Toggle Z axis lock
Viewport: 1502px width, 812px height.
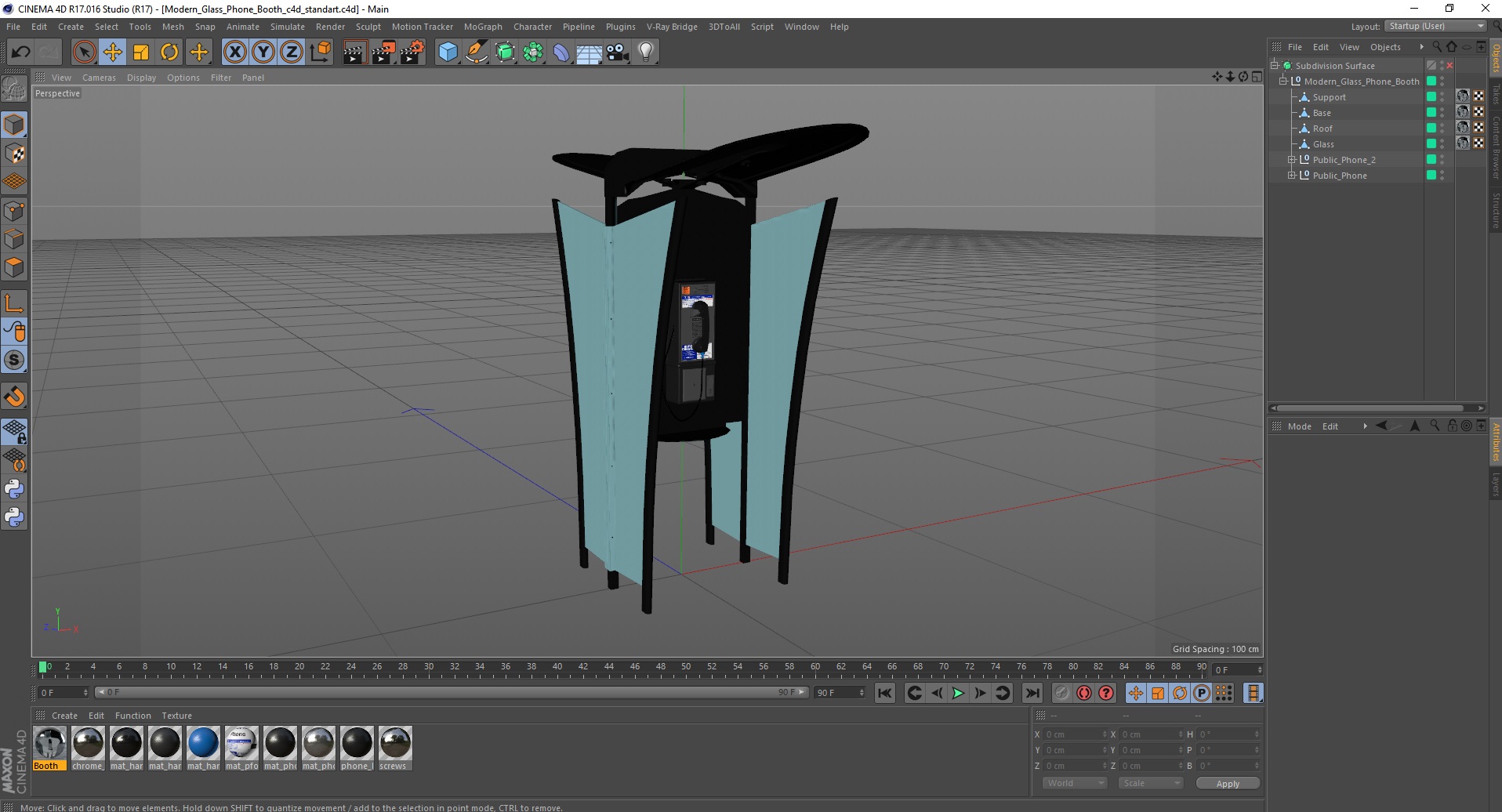pos(292,53)
